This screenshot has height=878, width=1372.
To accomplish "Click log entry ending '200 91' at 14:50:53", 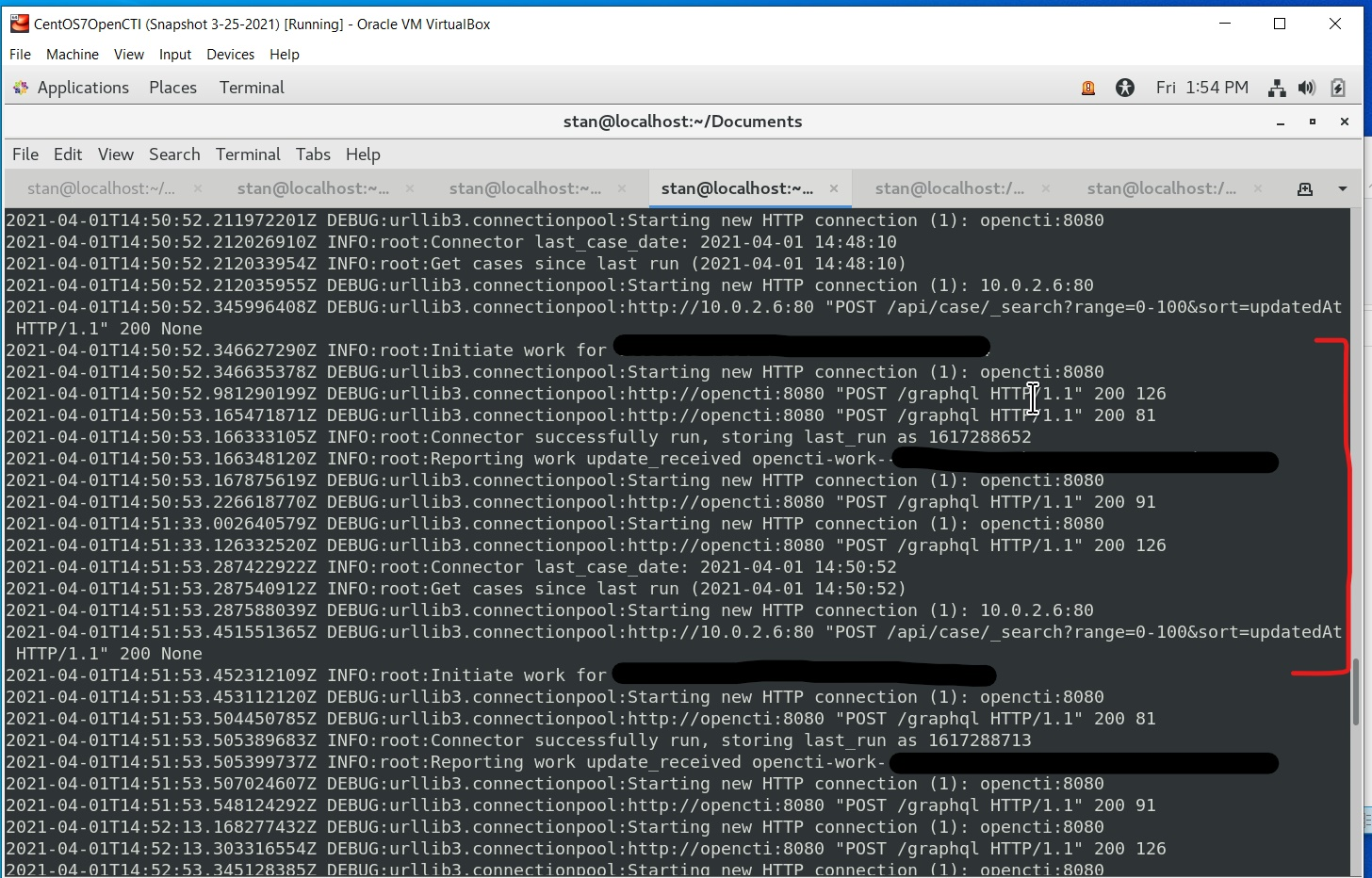I will coord(580,502).
